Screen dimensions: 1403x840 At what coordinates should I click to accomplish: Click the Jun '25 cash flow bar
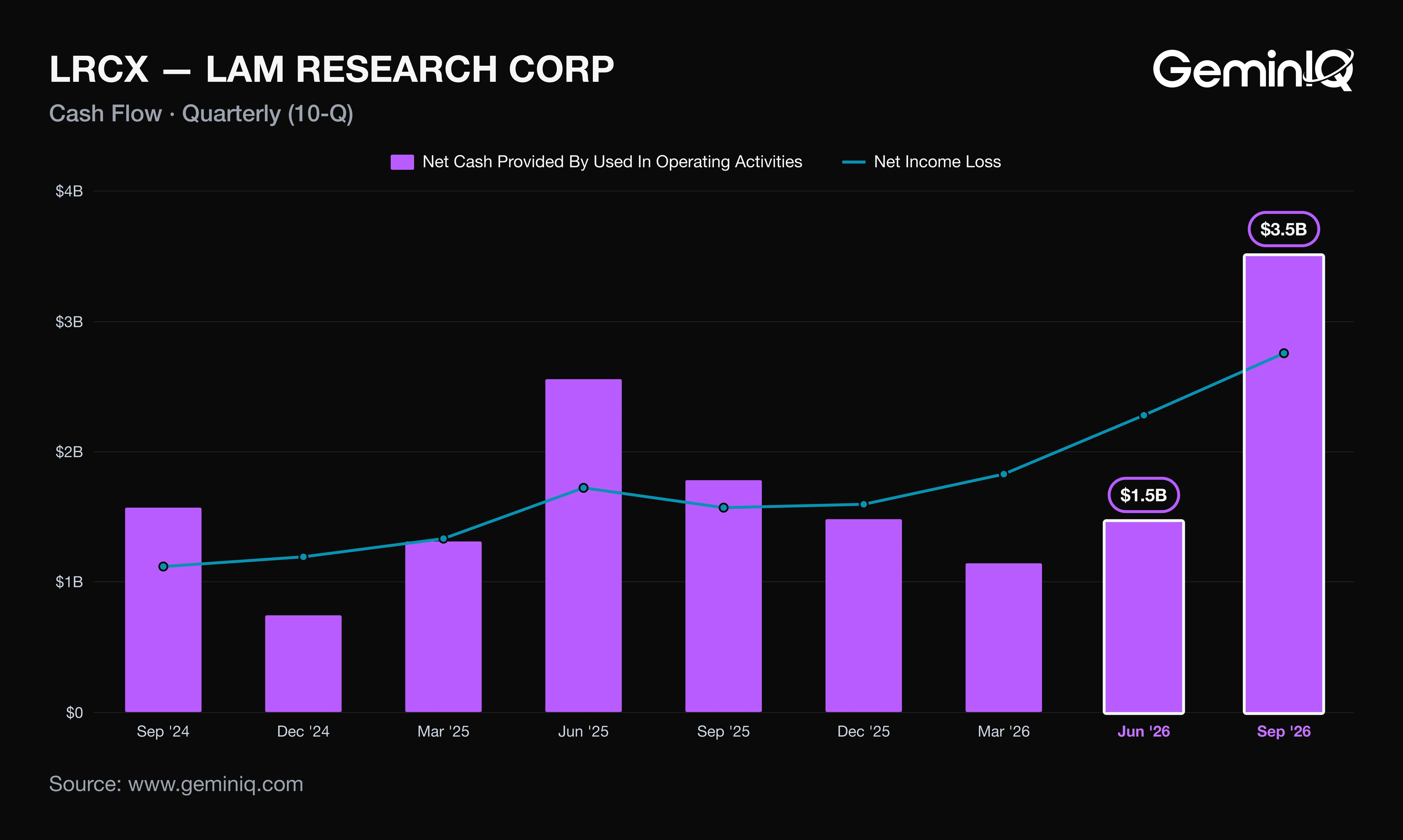tap(583, 546)
